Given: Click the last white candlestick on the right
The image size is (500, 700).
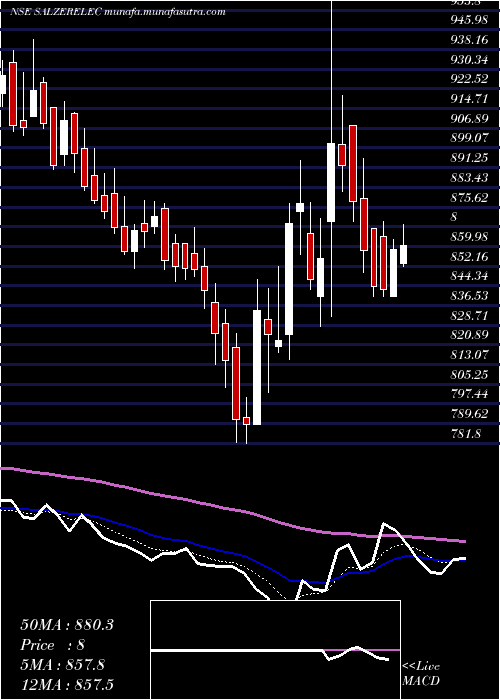Looking at the screenshot, I should pos(403,254).
